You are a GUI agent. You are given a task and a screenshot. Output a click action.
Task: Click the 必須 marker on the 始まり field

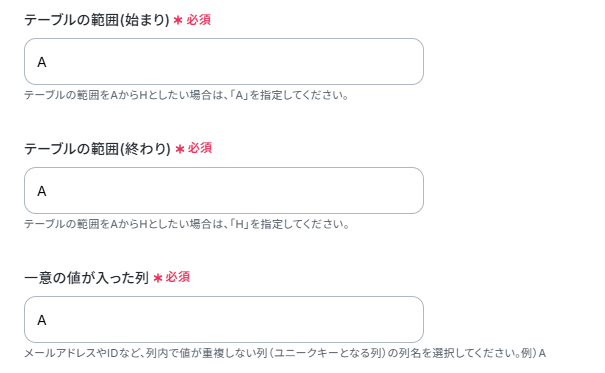(x=198, y=20)
